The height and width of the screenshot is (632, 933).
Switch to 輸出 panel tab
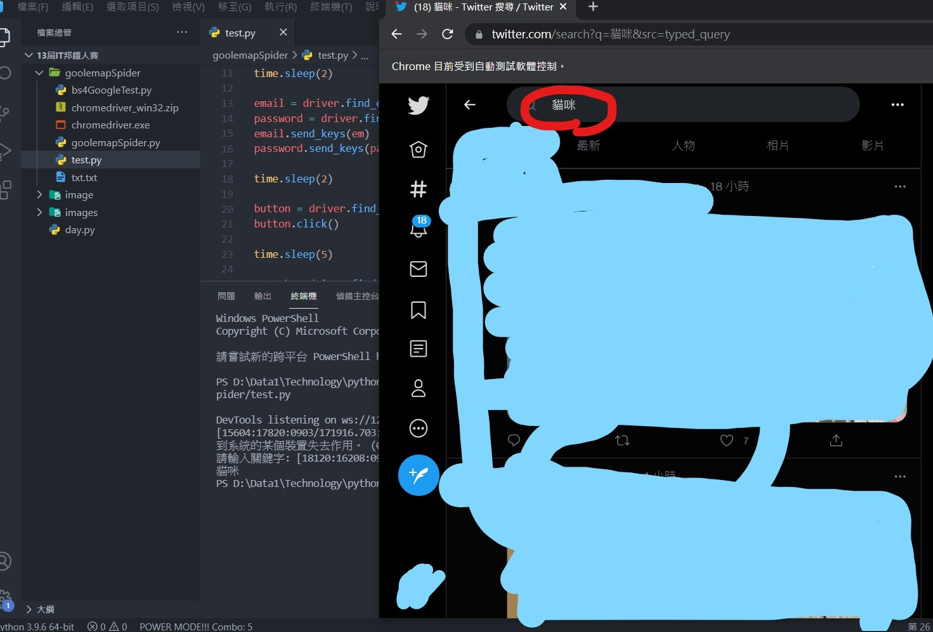coord(262,296)
